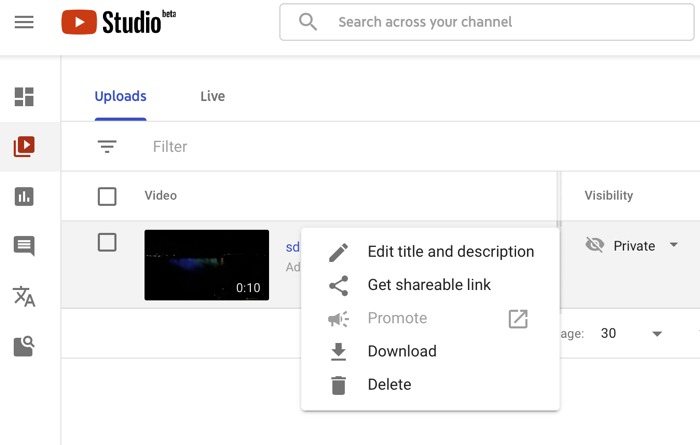Viewport: 700px width, 445px height.
Task: Click the external link icon beside Promote
Action: click(518, 319)
